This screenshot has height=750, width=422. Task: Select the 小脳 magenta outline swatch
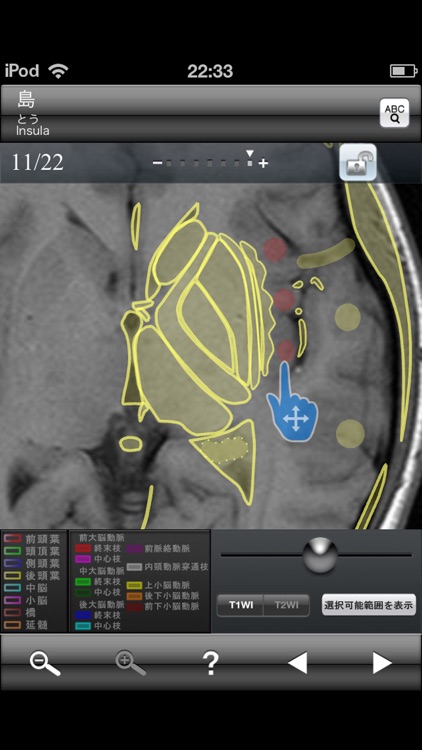coord(12,600)
